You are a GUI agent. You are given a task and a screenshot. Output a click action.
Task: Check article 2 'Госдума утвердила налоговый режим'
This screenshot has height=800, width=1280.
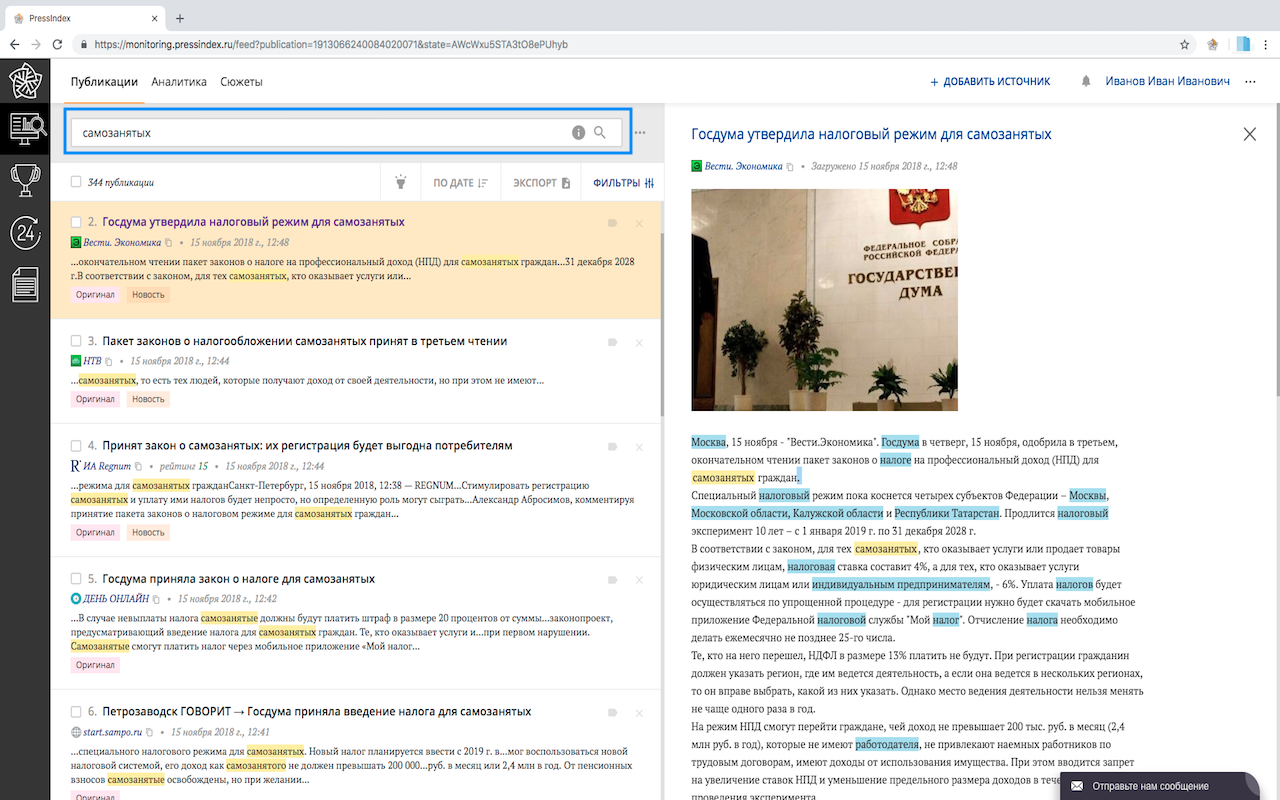point(76,222)
